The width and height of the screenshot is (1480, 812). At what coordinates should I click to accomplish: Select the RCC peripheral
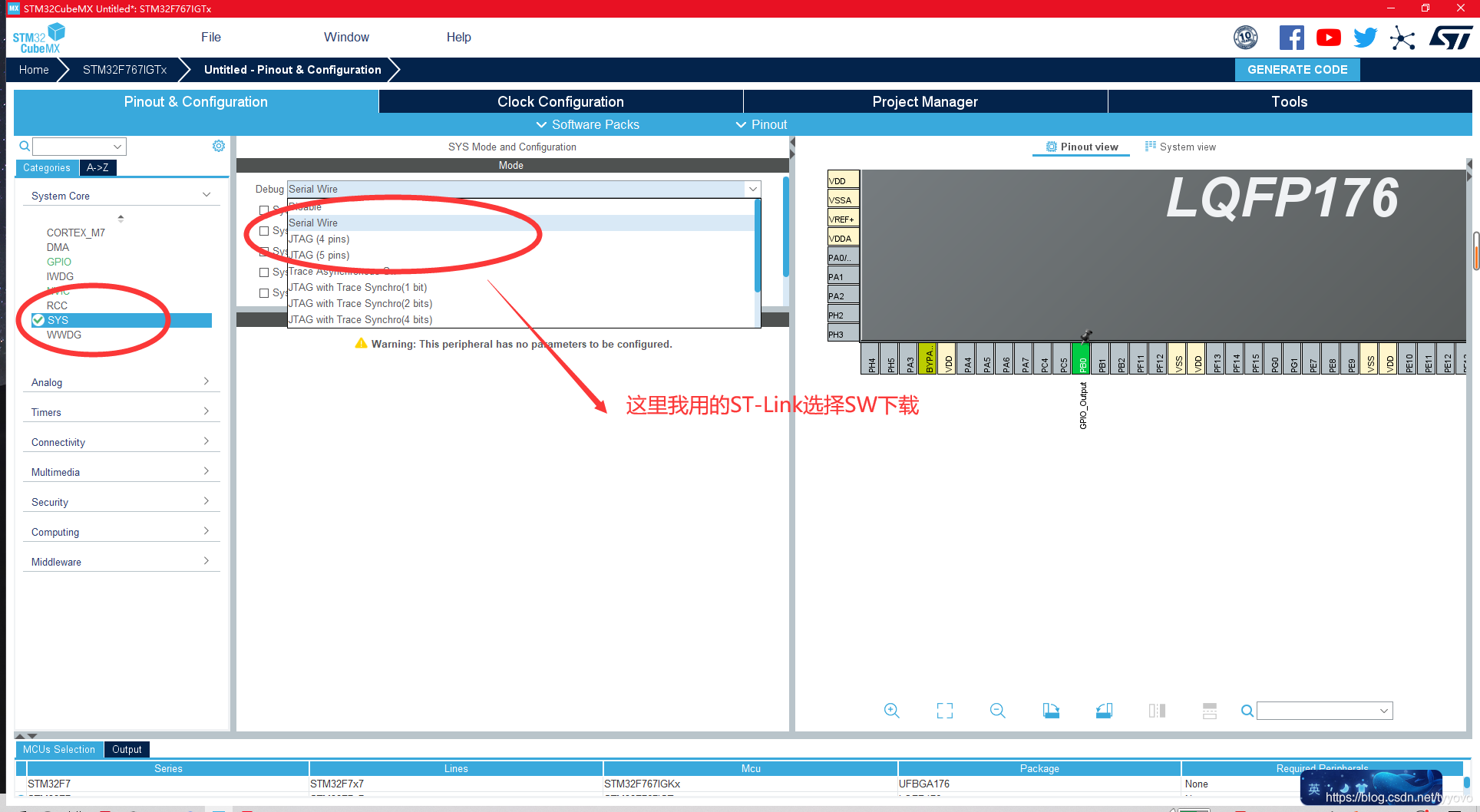tap(57, 305)
